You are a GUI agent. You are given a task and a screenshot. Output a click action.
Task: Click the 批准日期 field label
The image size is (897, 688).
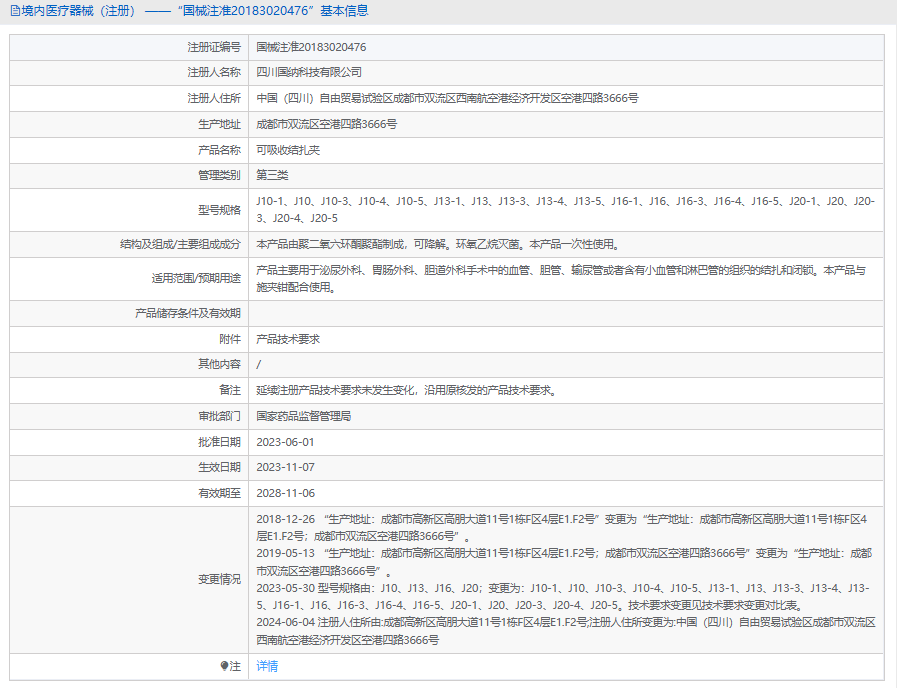[x=220, y=442]
